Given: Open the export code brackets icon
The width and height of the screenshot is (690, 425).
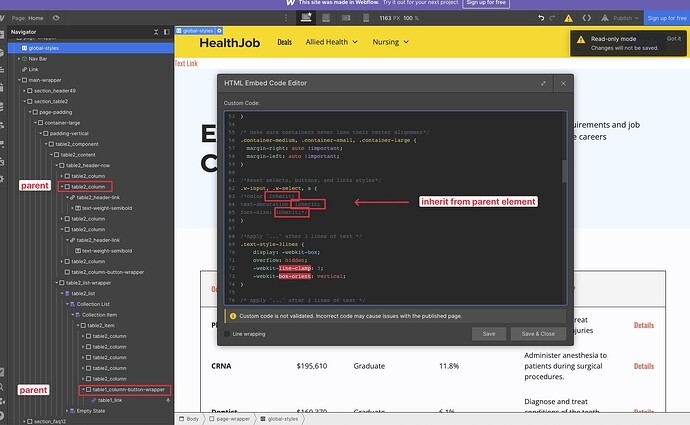Looking at the screenshot, I should click(x=587, y=18).
